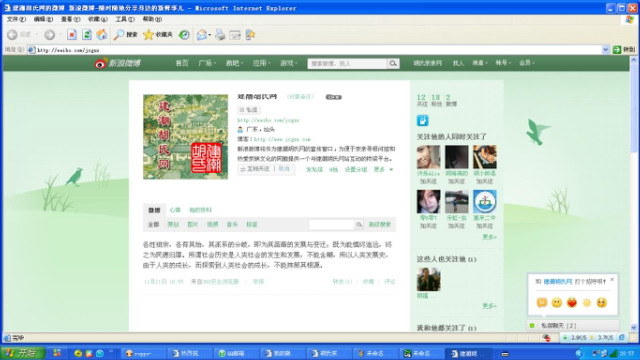Submit Weibo search with magnifier button

(393, 64)
